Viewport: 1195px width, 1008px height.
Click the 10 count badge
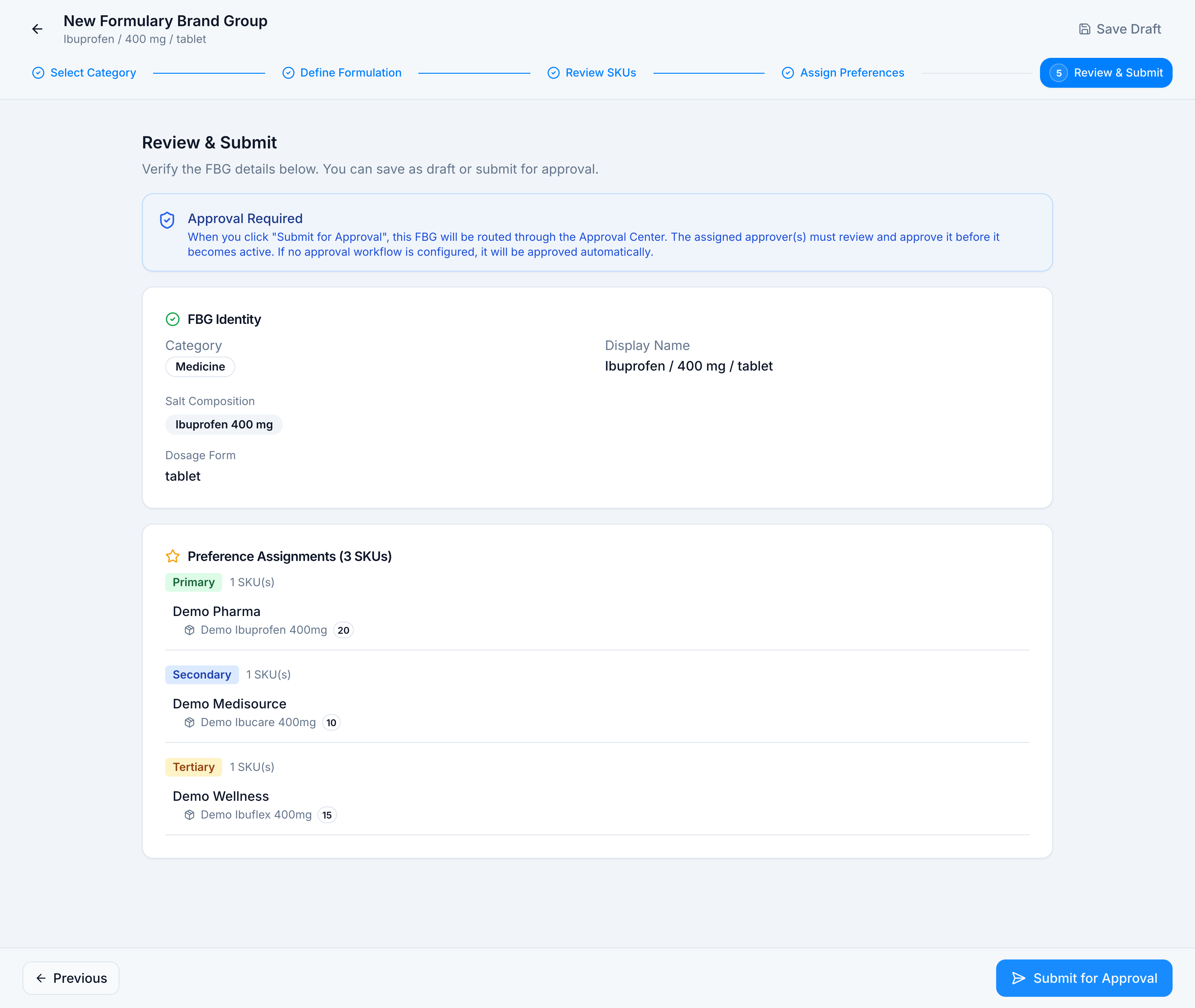pos(331,723)
